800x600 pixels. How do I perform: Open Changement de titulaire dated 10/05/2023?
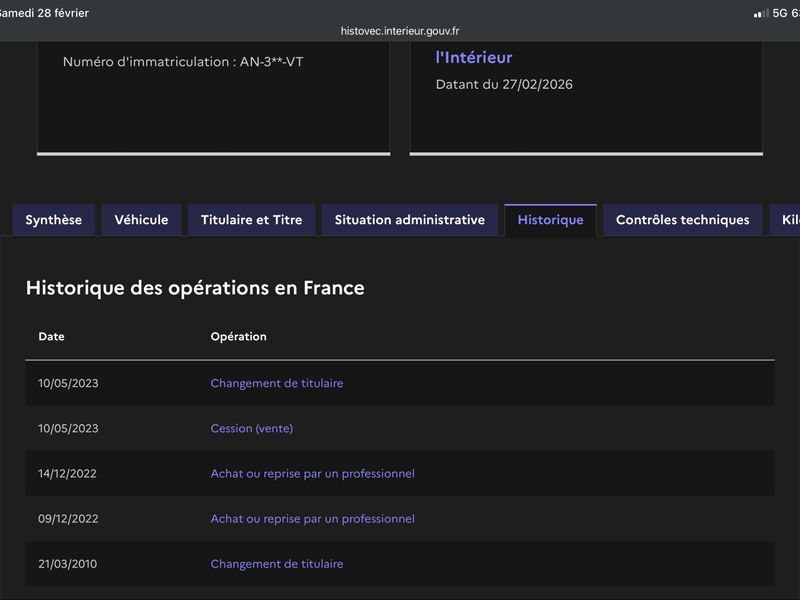(x=276, y=383)
